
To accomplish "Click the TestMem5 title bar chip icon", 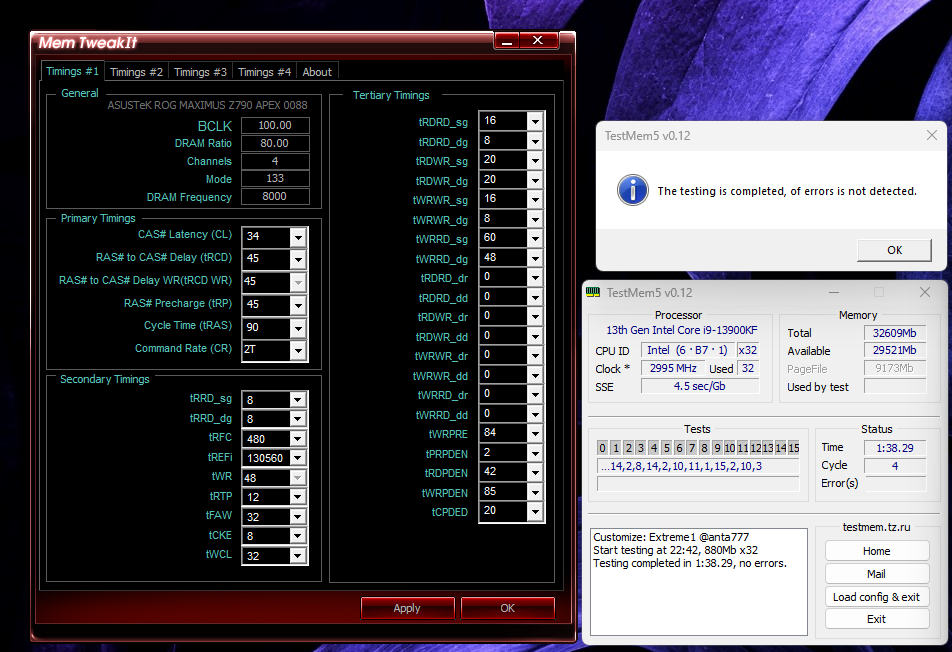I will coord(593,293).
